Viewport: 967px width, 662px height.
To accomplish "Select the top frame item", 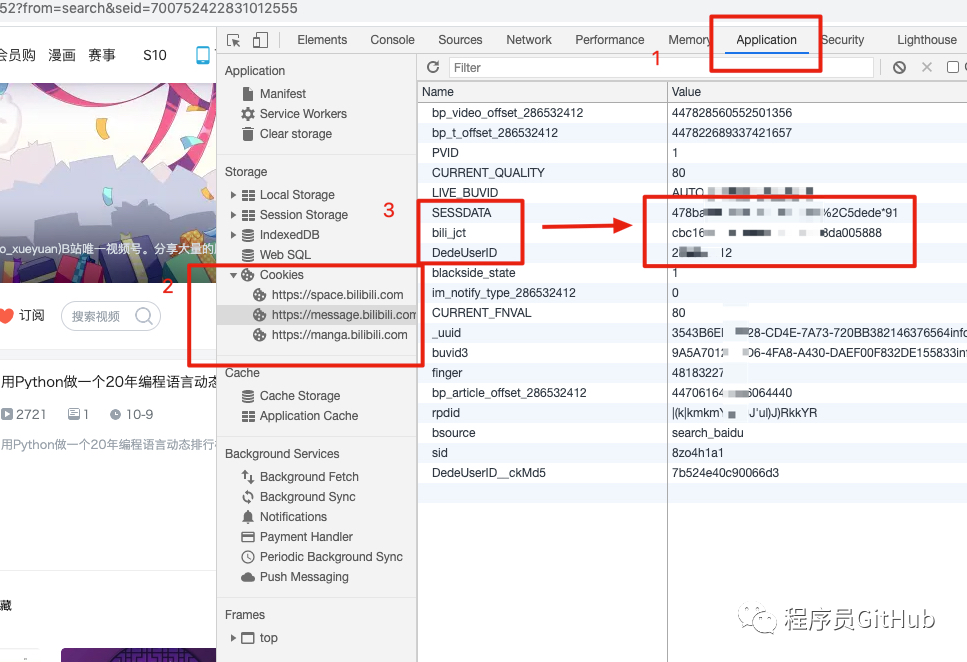I will click(268, 638).
